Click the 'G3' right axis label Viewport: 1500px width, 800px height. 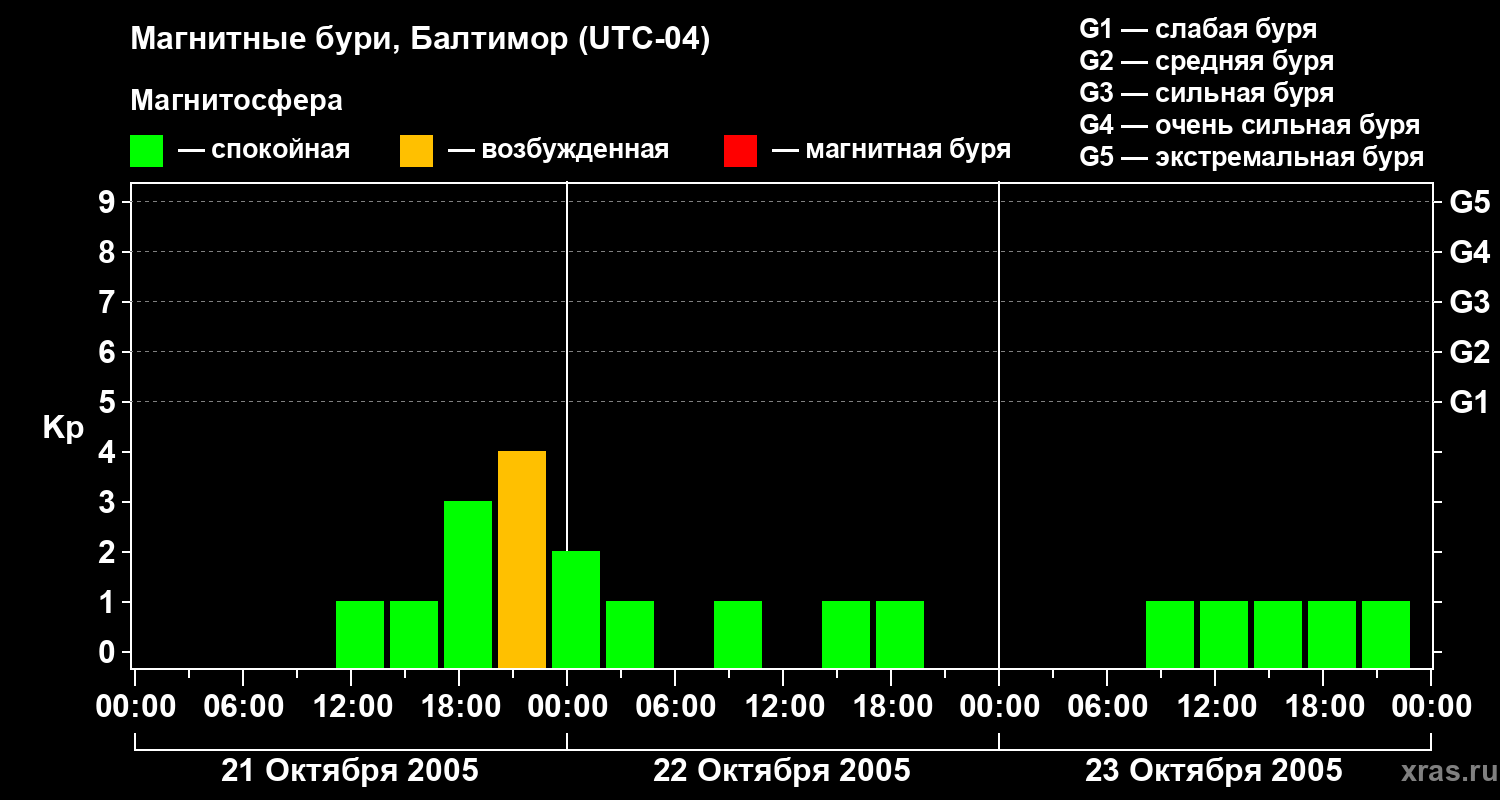pos(1469,302)
